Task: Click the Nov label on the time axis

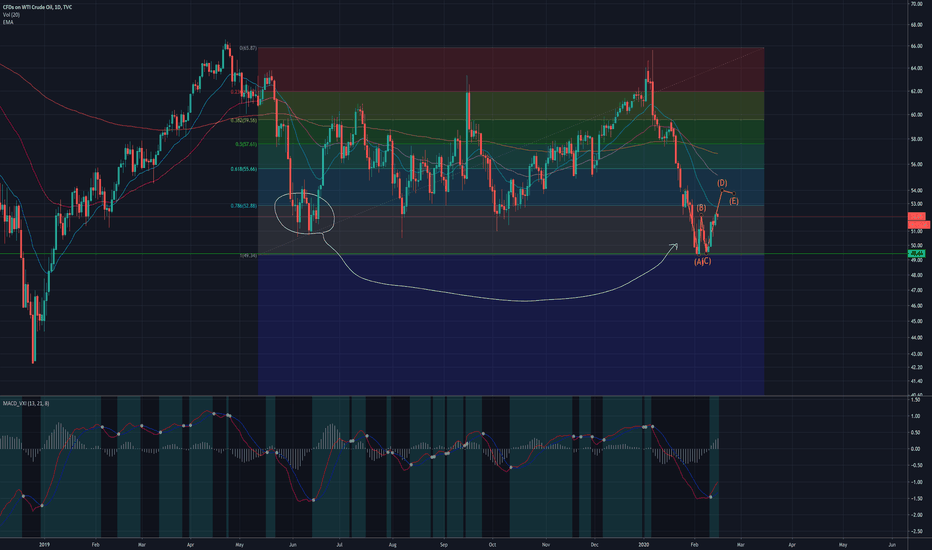Action: click(546, 544)
